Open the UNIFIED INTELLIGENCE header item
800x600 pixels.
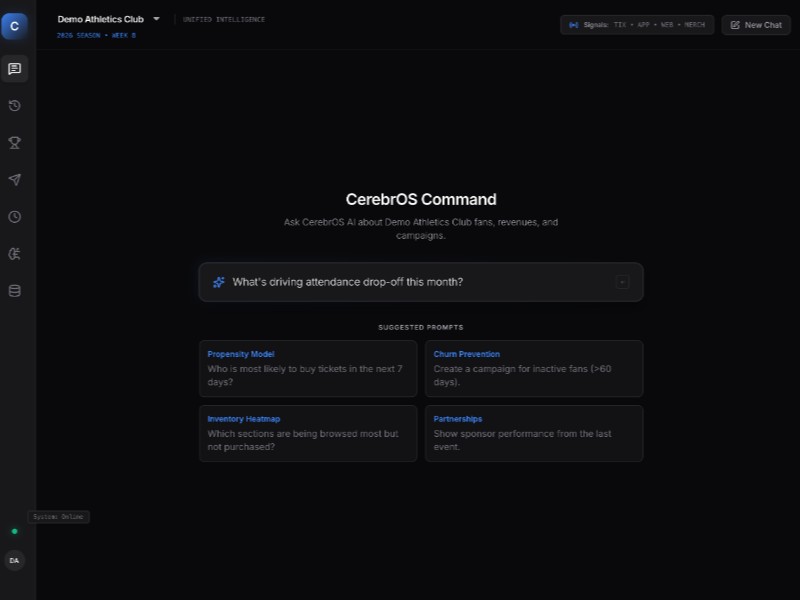click(222, 18)
